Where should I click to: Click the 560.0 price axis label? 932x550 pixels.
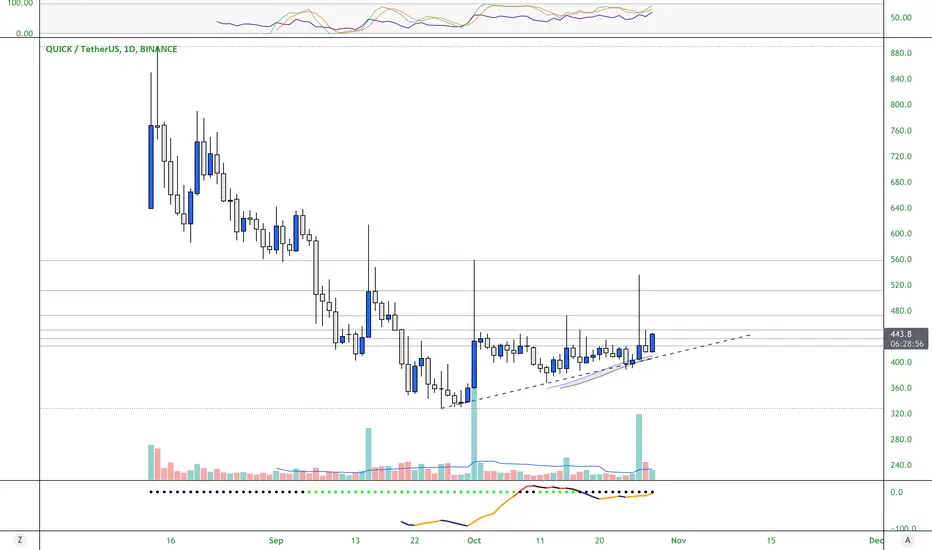point(901,259)
